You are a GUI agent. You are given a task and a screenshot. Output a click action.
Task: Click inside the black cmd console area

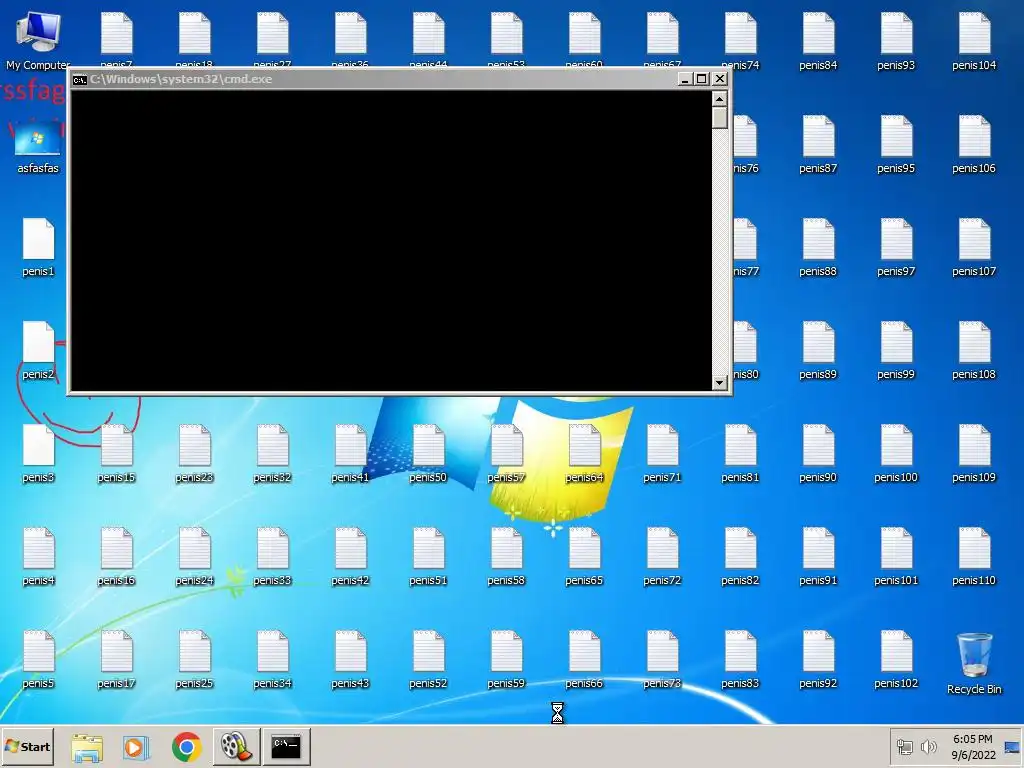point(391,240)
